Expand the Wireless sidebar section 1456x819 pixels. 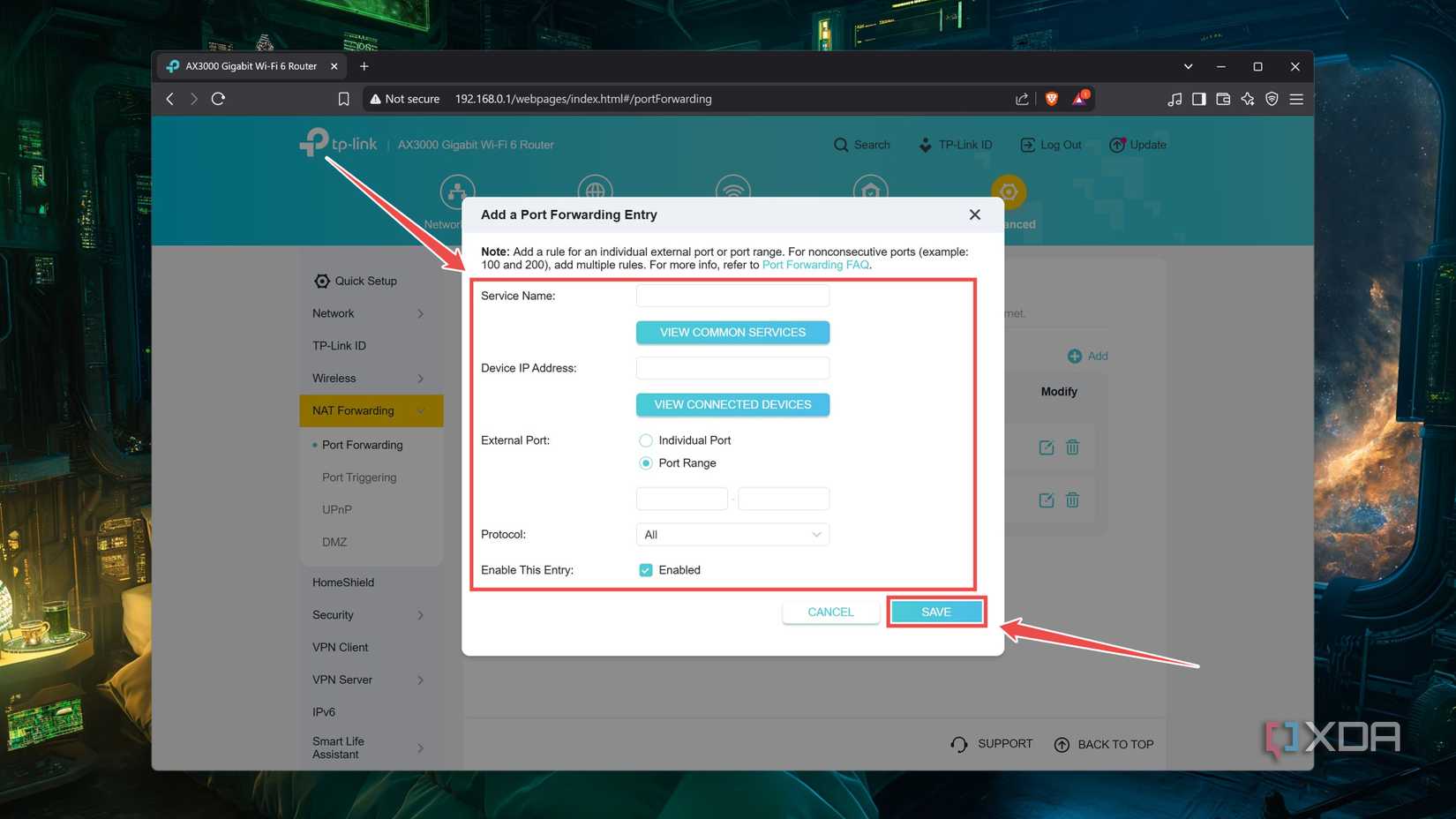[x=421, y=379]
